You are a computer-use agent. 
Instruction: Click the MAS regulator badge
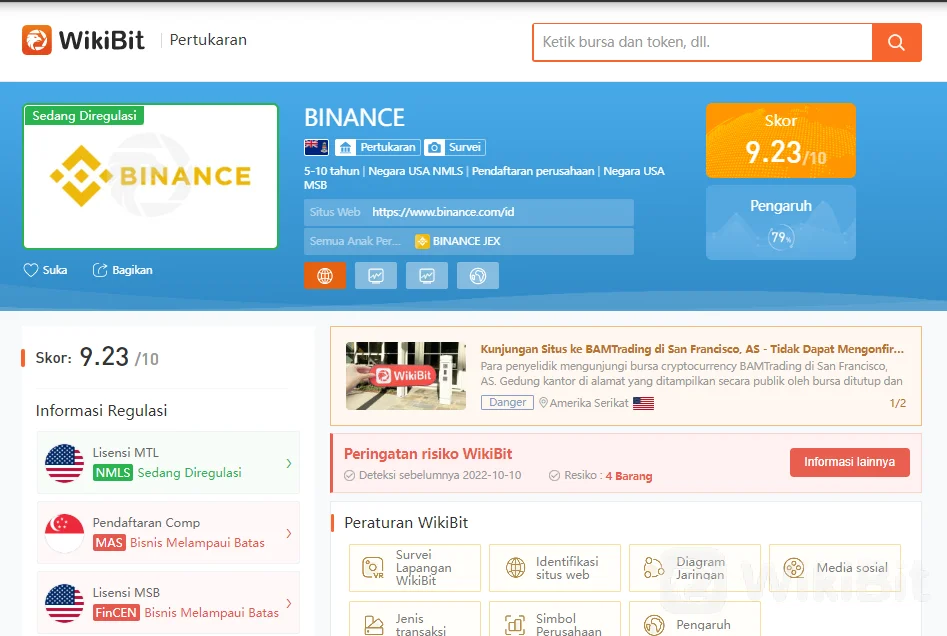point(109,542)
